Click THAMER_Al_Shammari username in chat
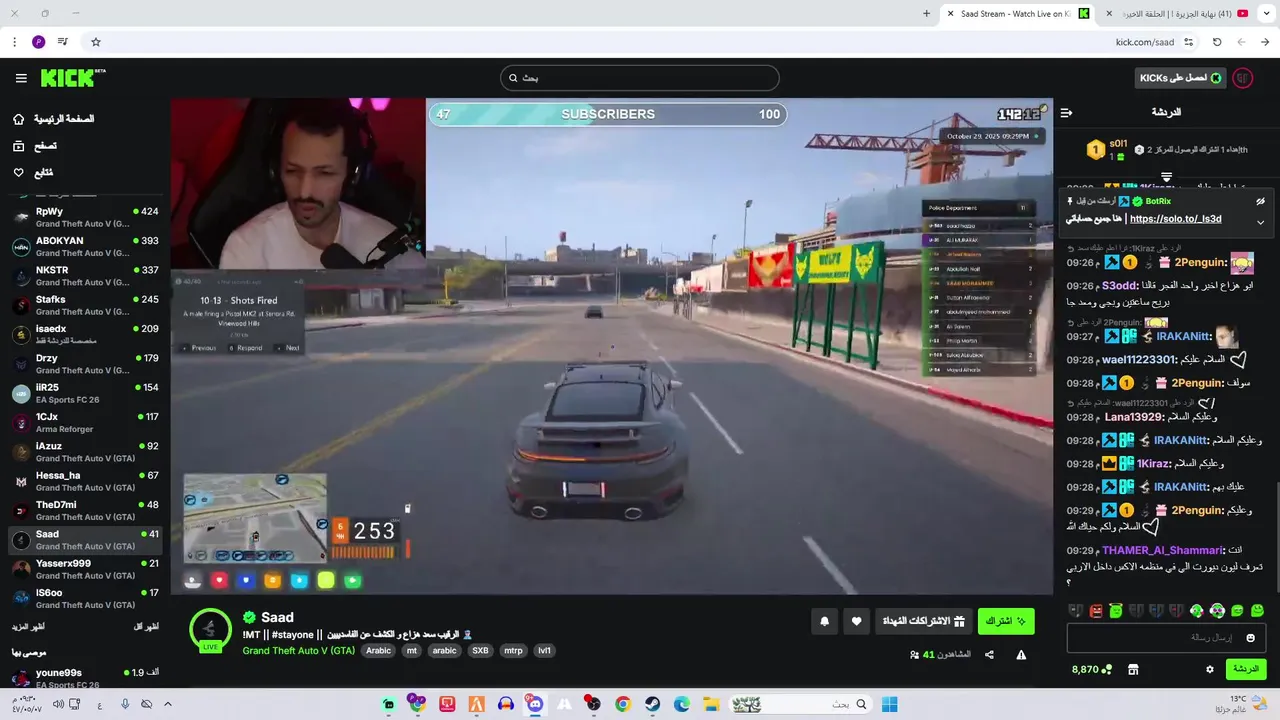The image size is (1280, 720). (x=1163, y=551)
